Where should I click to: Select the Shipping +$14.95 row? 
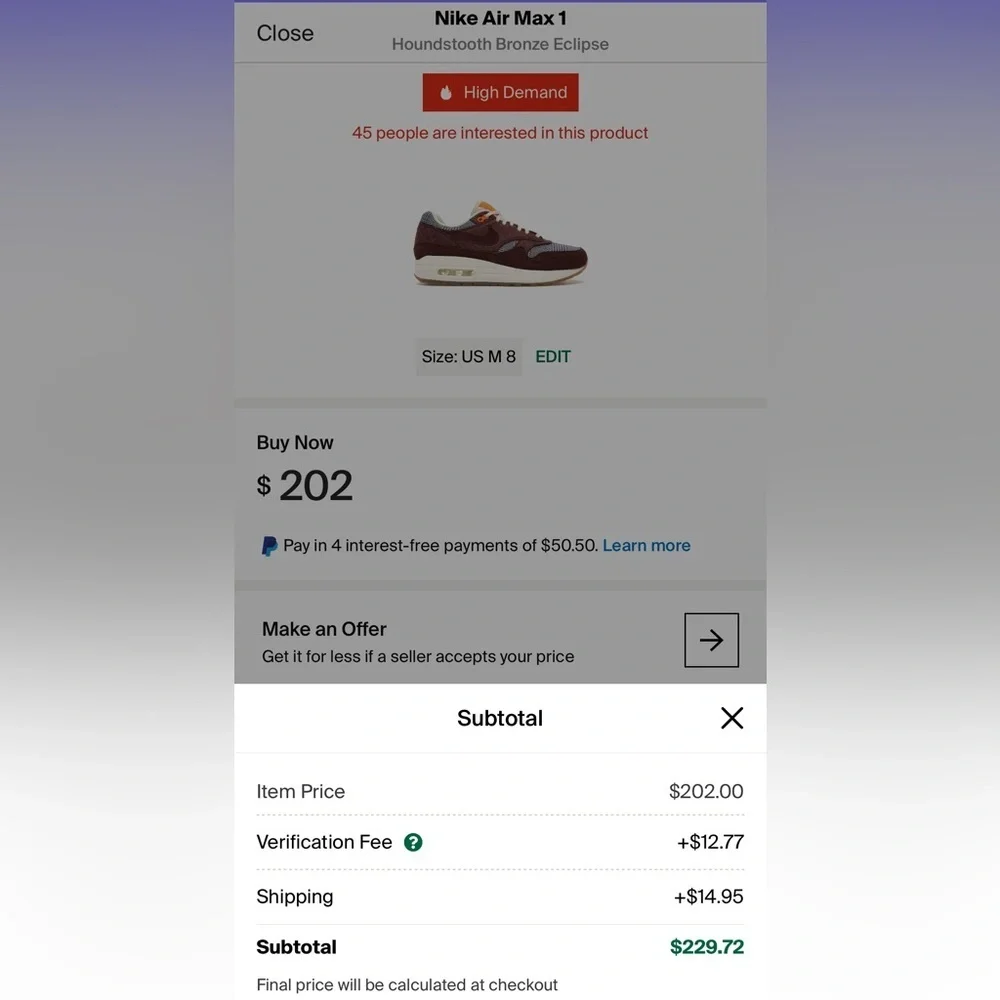point(500,896)
